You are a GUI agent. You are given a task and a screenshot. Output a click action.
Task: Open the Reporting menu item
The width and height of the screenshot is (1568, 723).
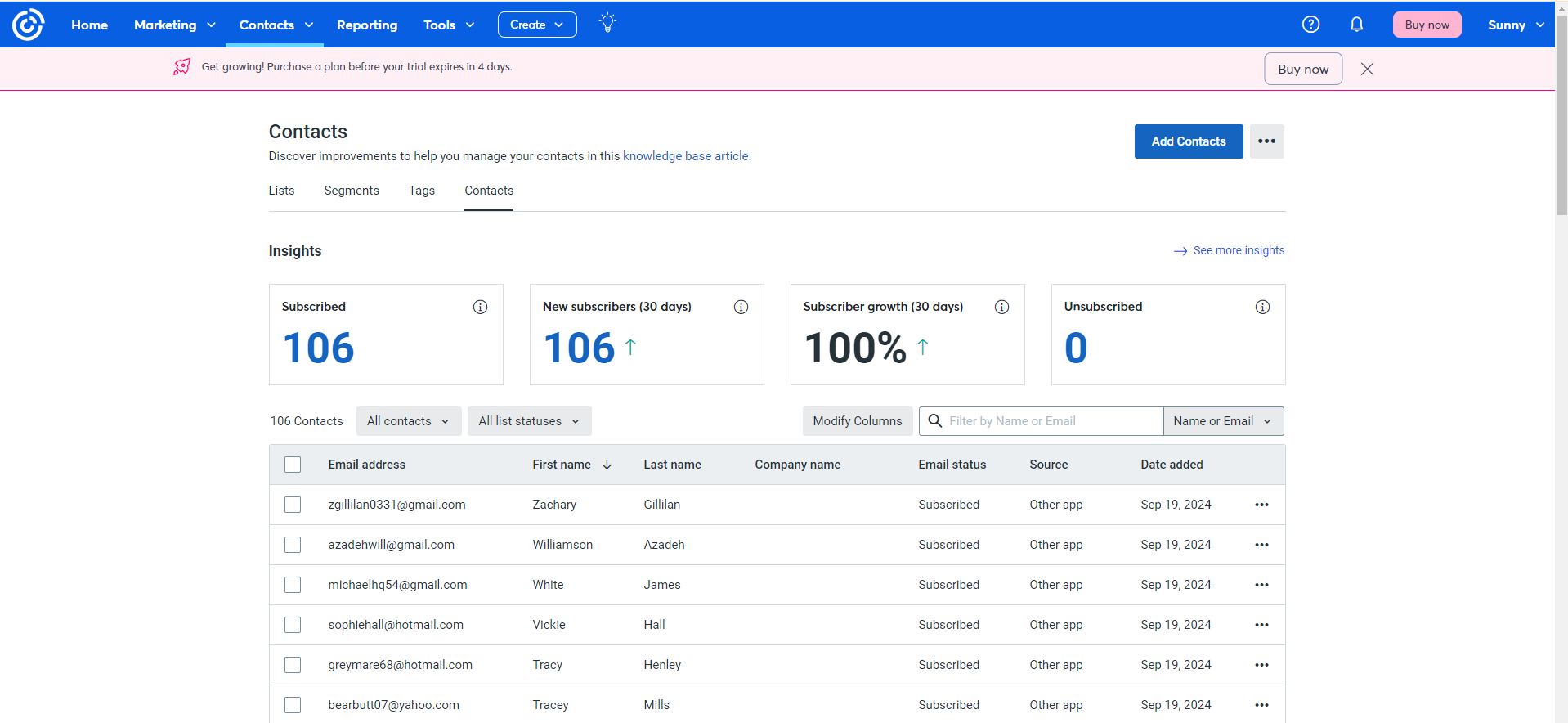click(367, 25)
